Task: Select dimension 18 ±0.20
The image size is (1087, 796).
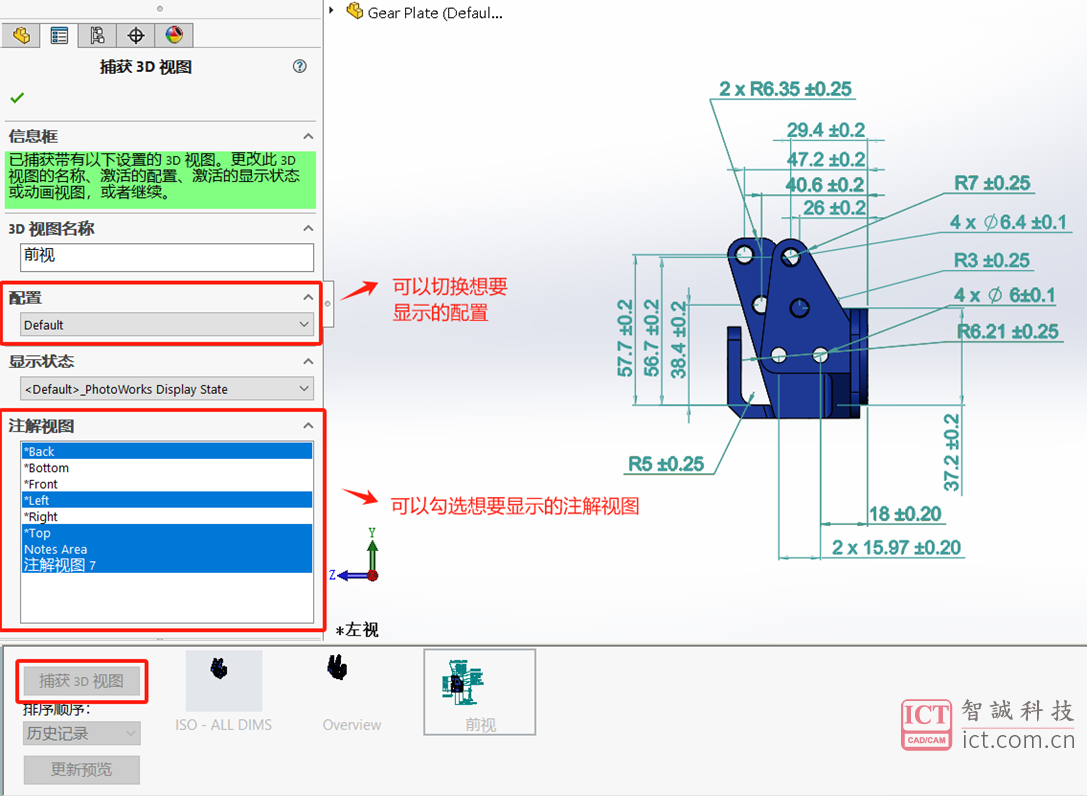Action: pos(905,514)
